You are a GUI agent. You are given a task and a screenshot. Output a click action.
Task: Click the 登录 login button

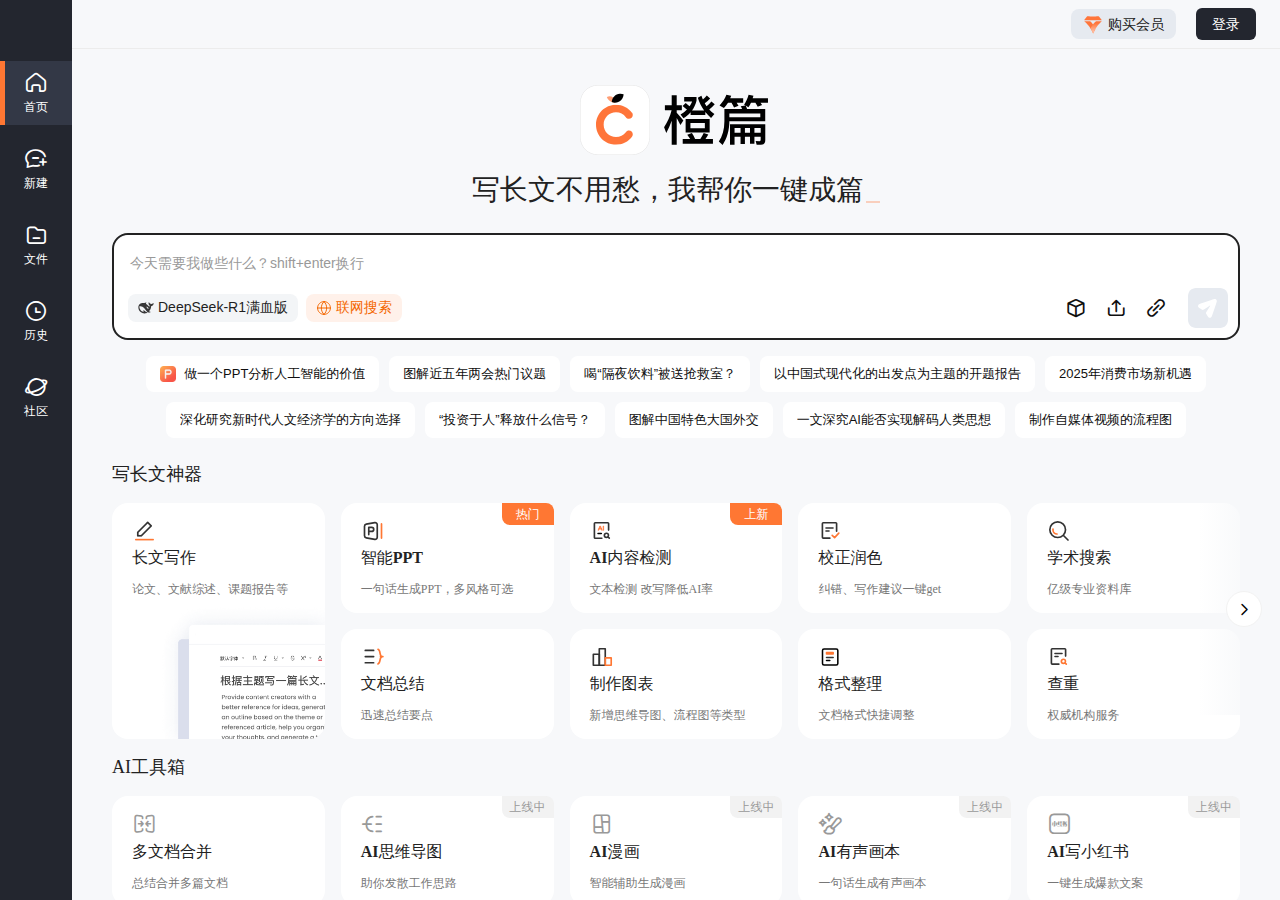pos(1226,24)
